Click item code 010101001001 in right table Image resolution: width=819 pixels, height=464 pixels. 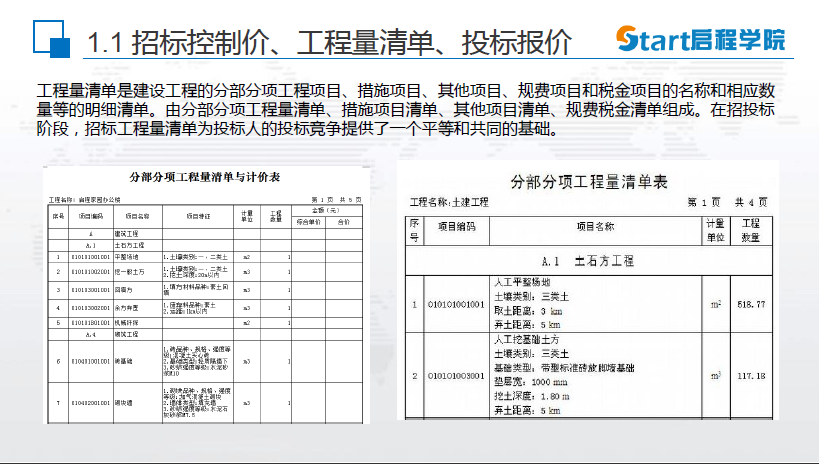click(455, 304)
